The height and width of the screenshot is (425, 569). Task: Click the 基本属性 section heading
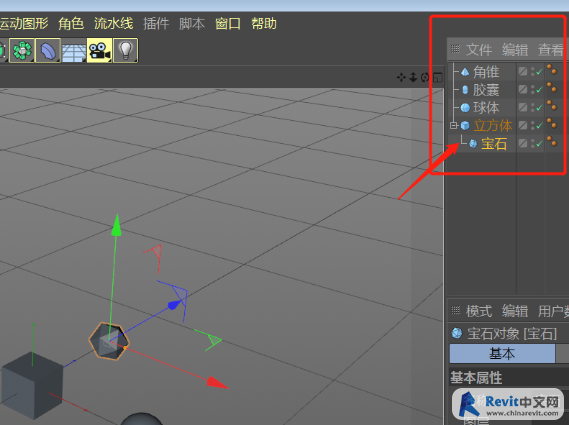click(476, 378)
